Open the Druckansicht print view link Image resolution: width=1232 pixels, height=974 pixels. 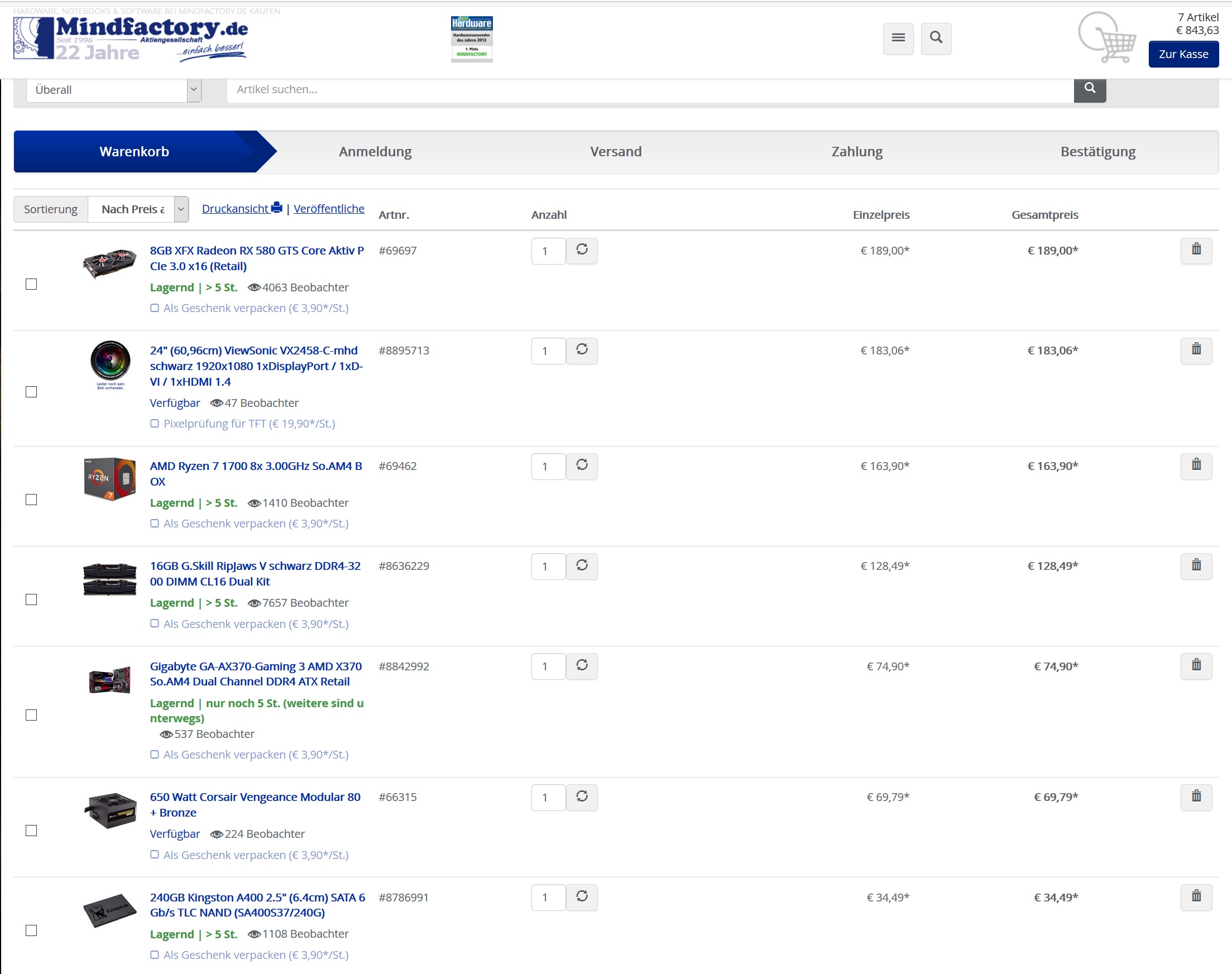(x=235, y=209)
